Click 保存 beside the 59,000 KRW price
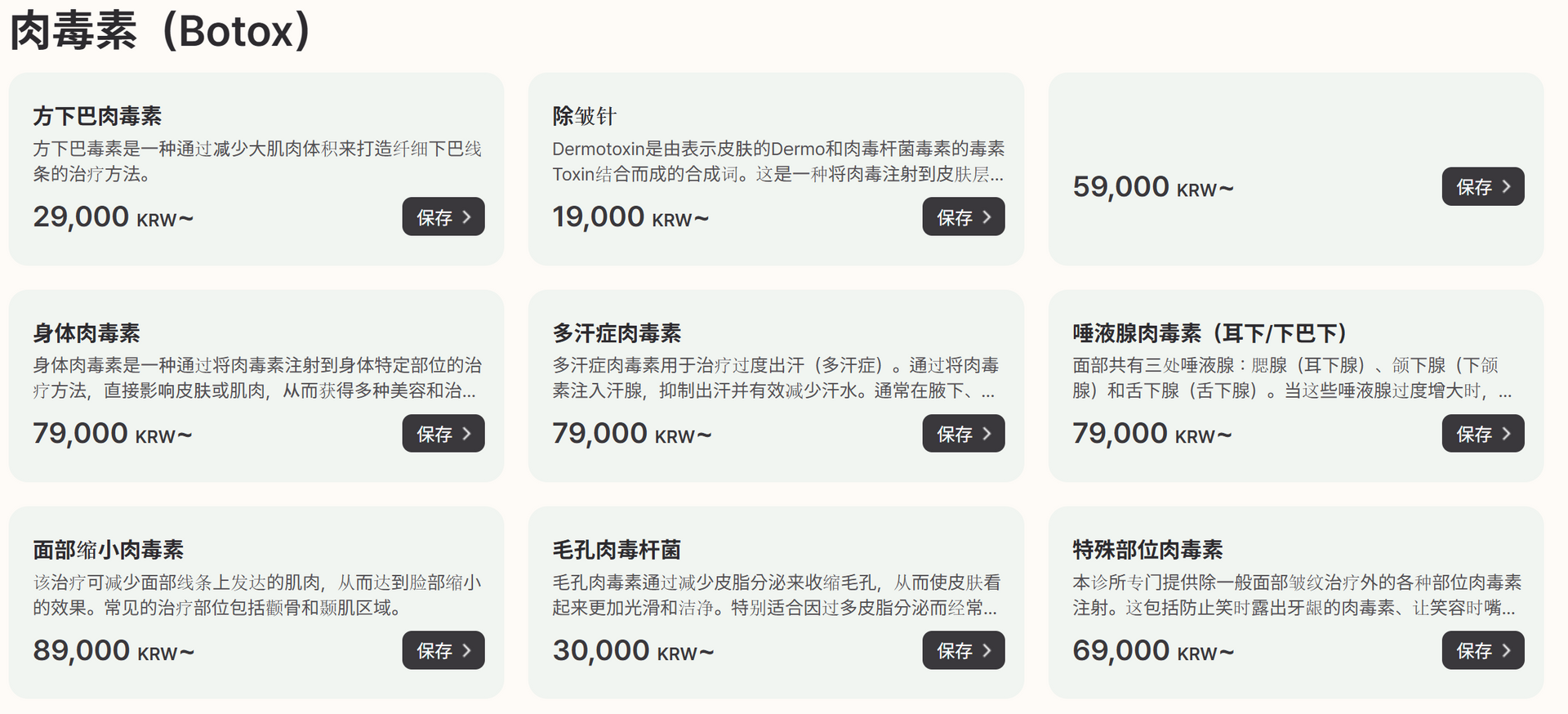This screenshot has width=1568, height=714. pos(1482,187)
